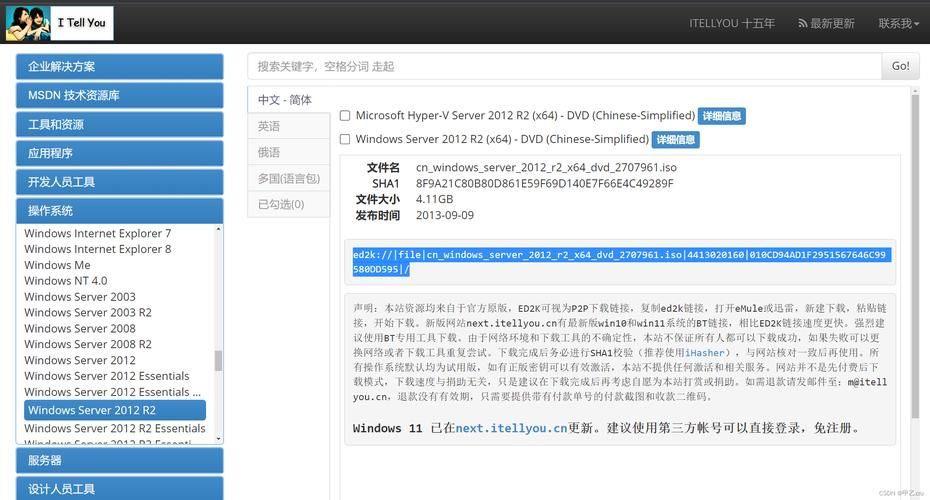Select Windows NT 4.0 in the list
Viewport: 930px width, 500px height.
click(x=65, y=281)
